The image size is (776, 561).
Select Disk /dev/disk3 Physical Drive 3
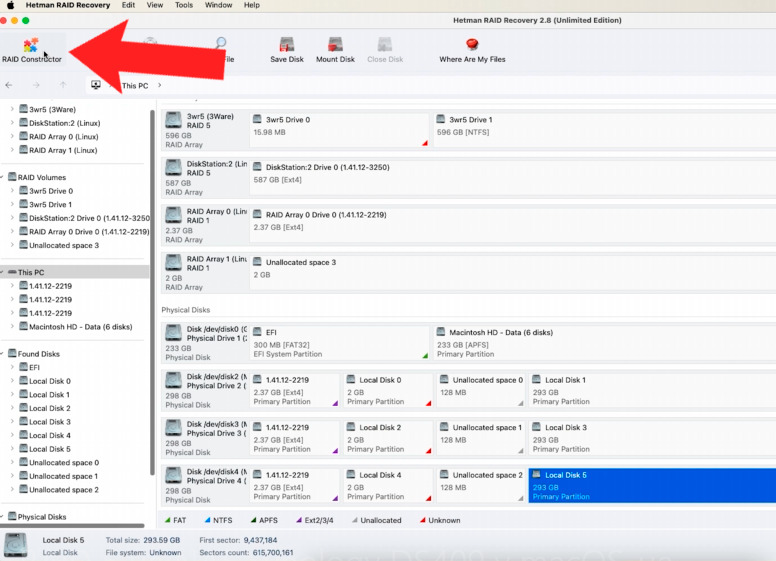(x=204, y=438)
